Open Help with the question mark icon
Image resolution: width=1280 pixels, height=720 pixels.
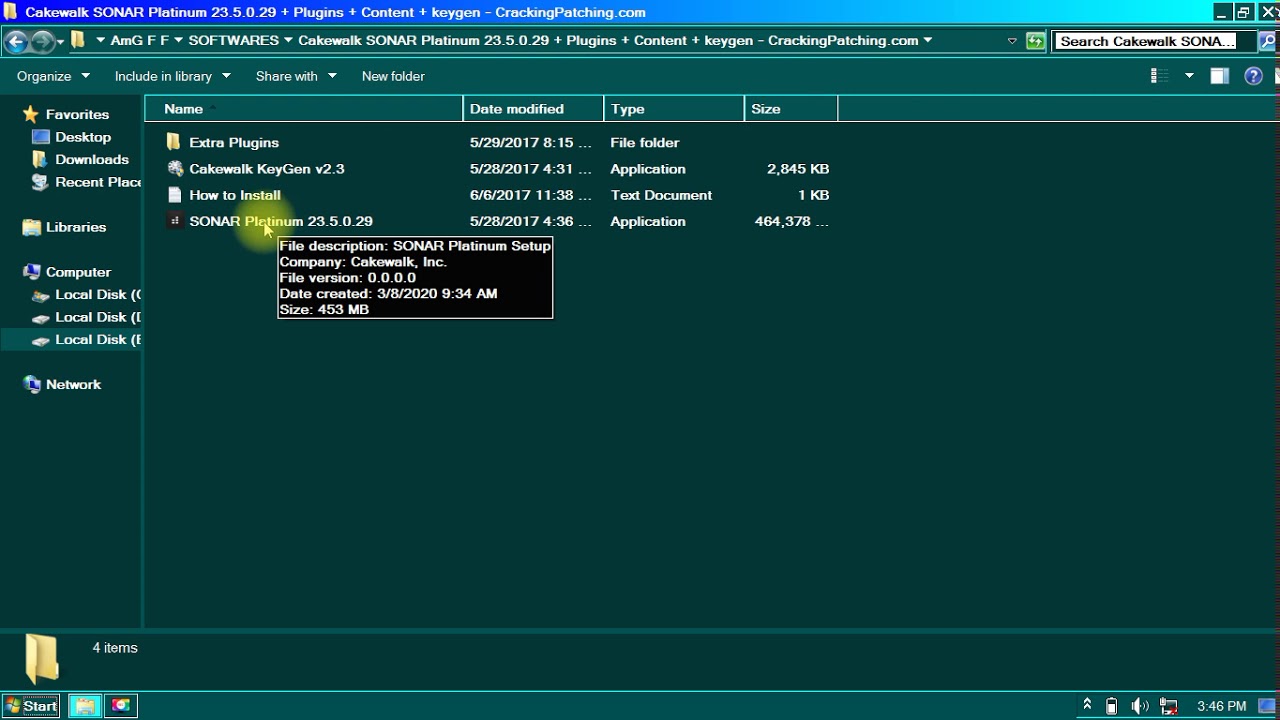coord(1253,76)
